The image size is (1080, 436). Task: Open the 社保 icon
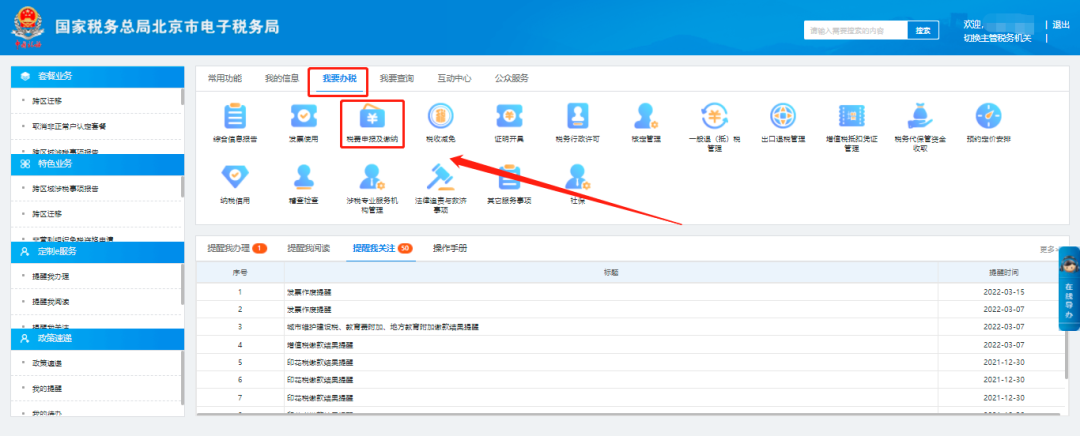[577, 177]
